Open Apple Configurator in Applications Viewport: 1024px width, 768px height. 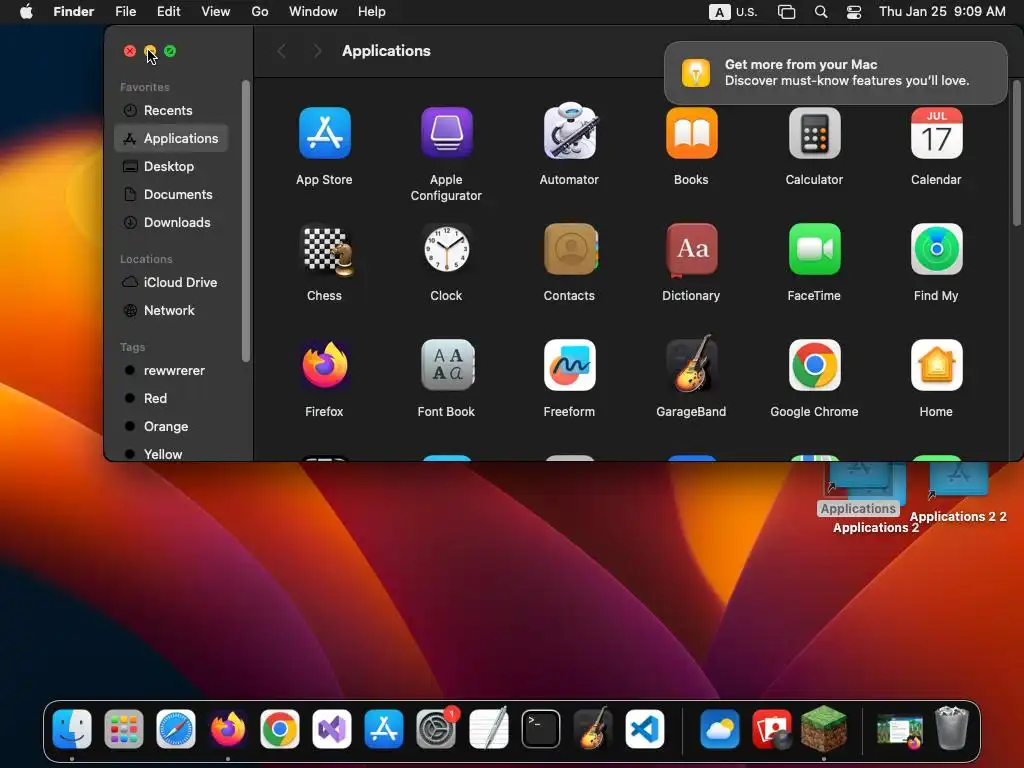447,133
